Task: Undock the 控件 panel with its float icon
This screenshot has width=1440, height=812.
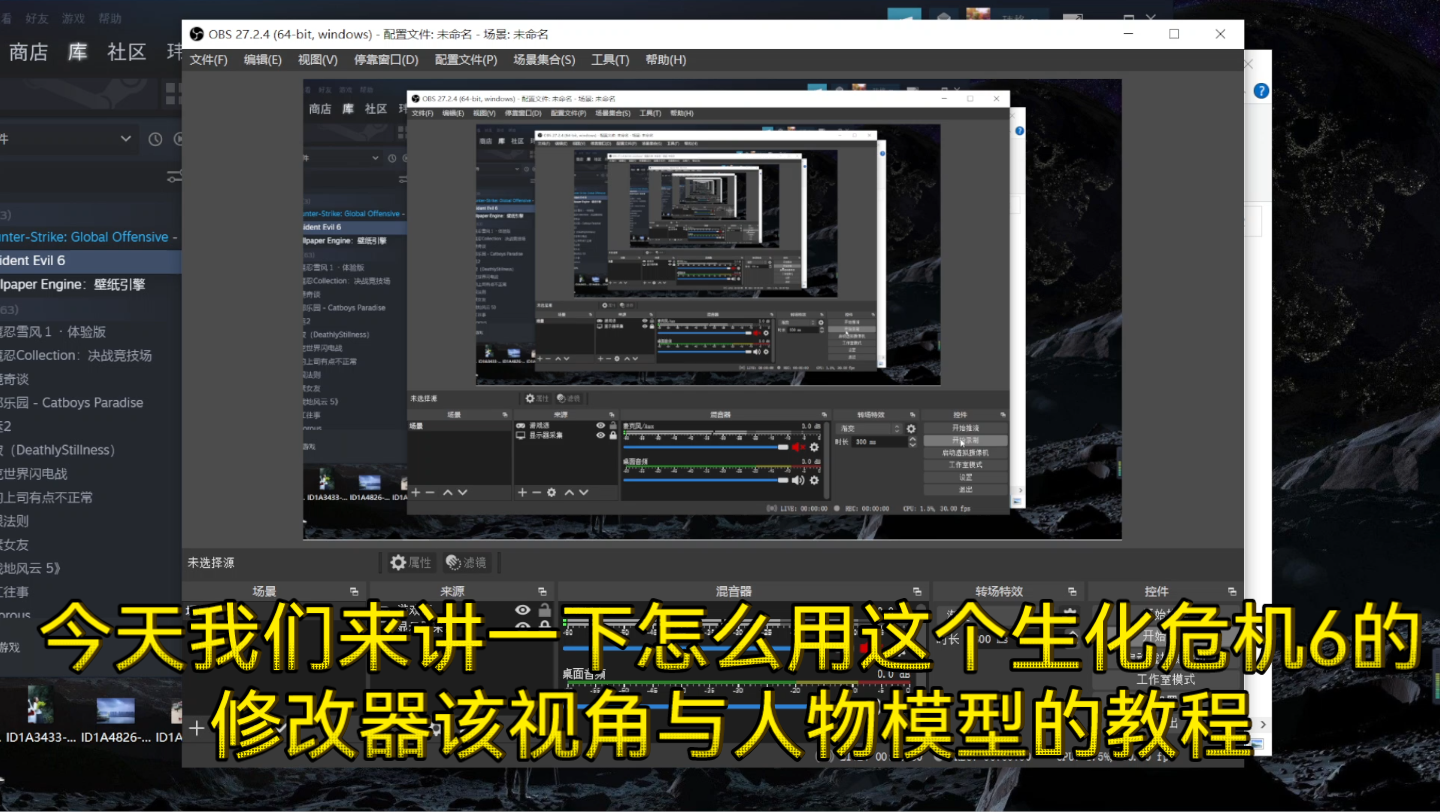Action: click(1230, 592)
